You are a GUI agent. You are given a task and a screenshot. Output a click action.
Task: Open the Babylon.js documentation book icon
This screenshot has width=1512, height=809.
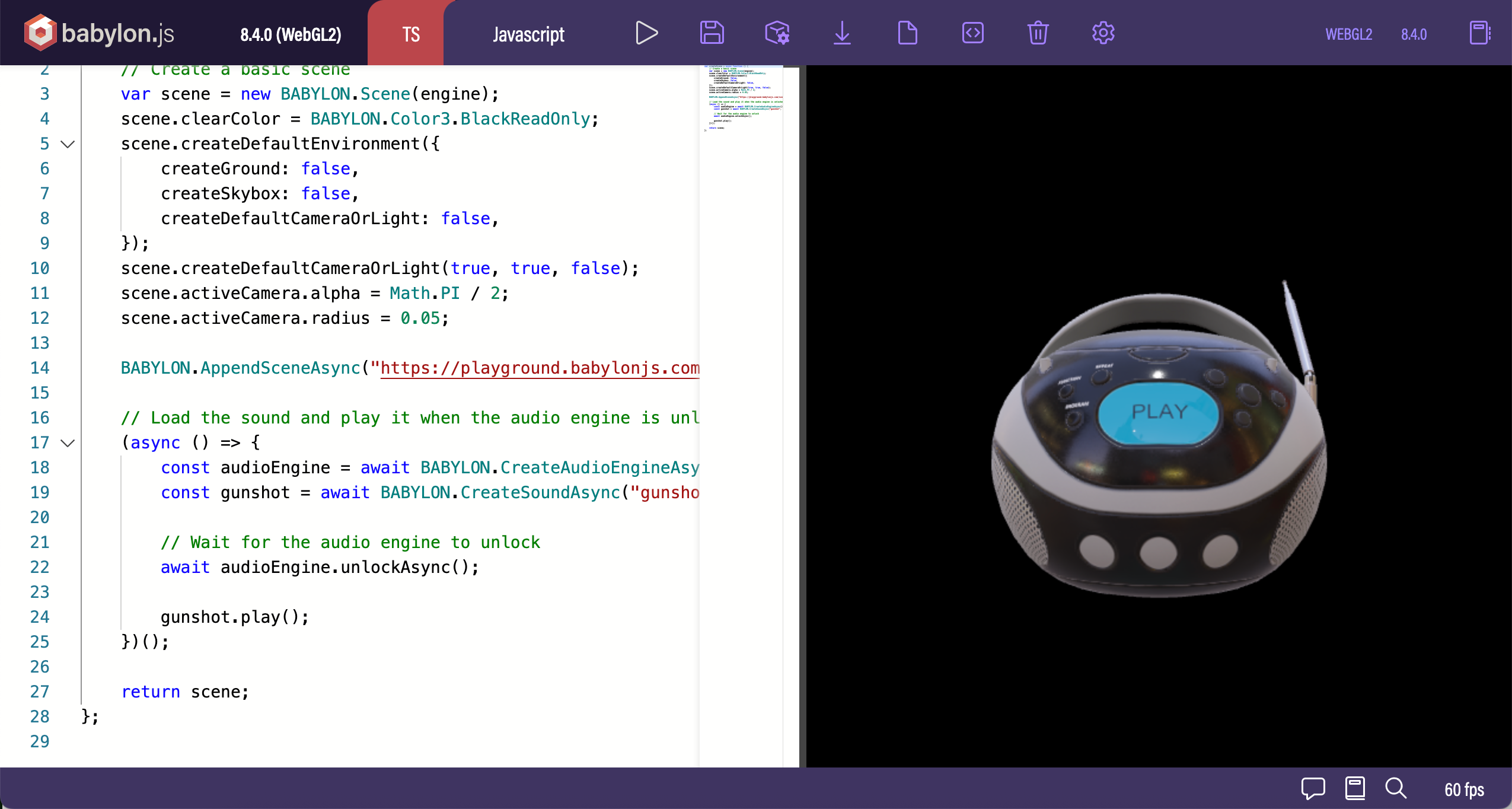[1354, 788]
